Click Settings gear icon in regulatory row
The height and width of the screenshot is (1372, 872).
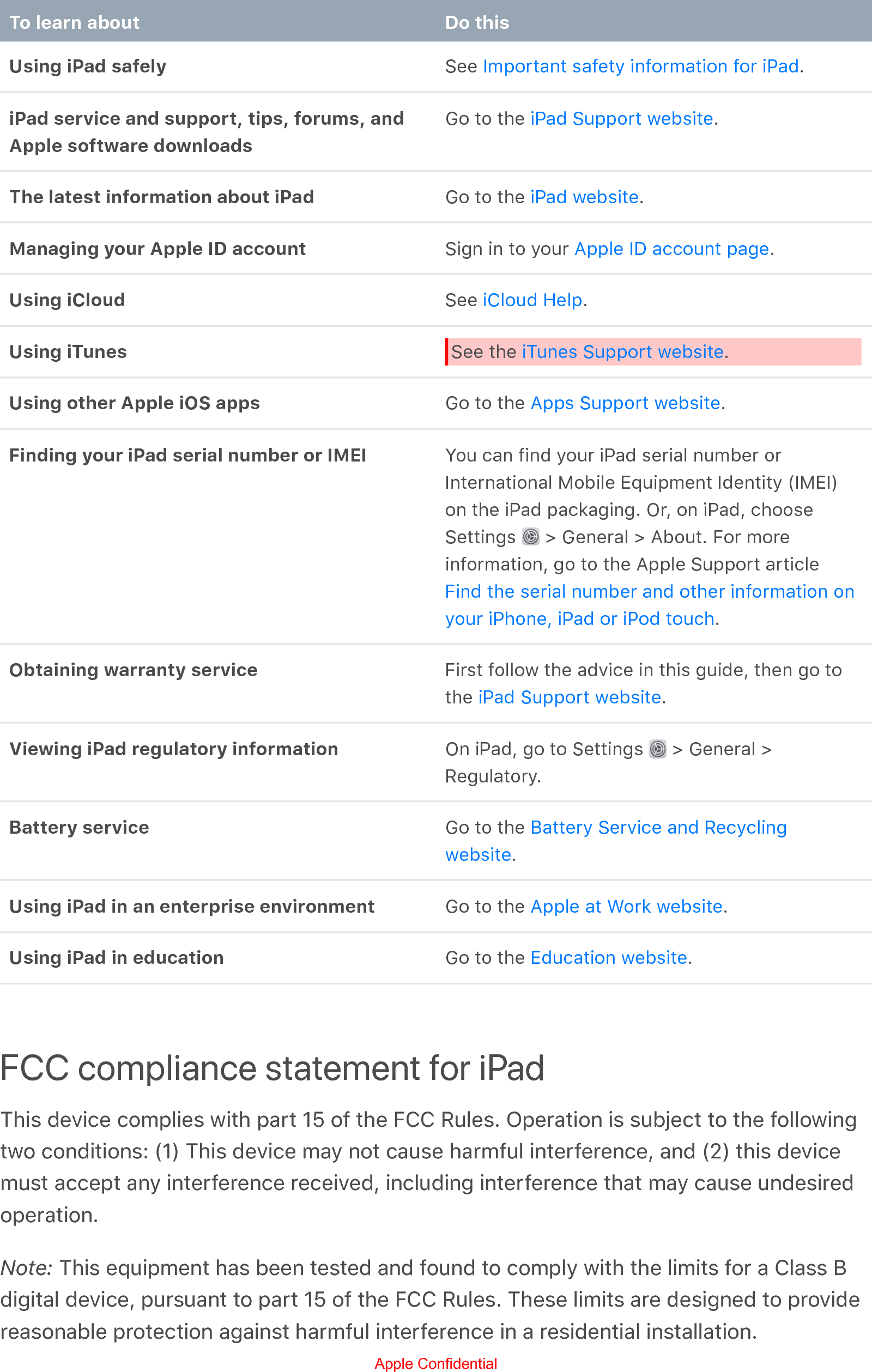(x=657, y=749)
